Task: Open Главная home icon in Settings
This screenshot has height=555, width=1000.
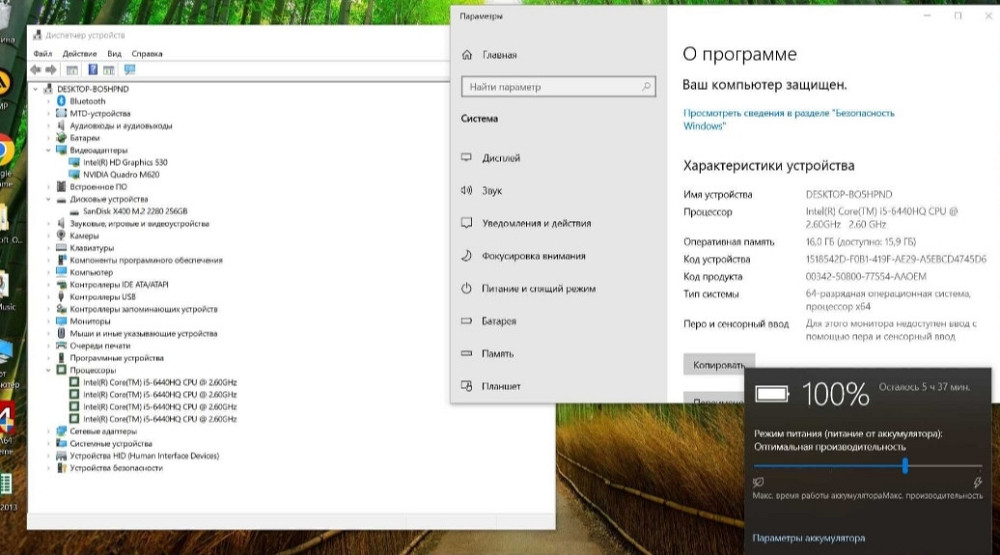Action: click(466, 55)
